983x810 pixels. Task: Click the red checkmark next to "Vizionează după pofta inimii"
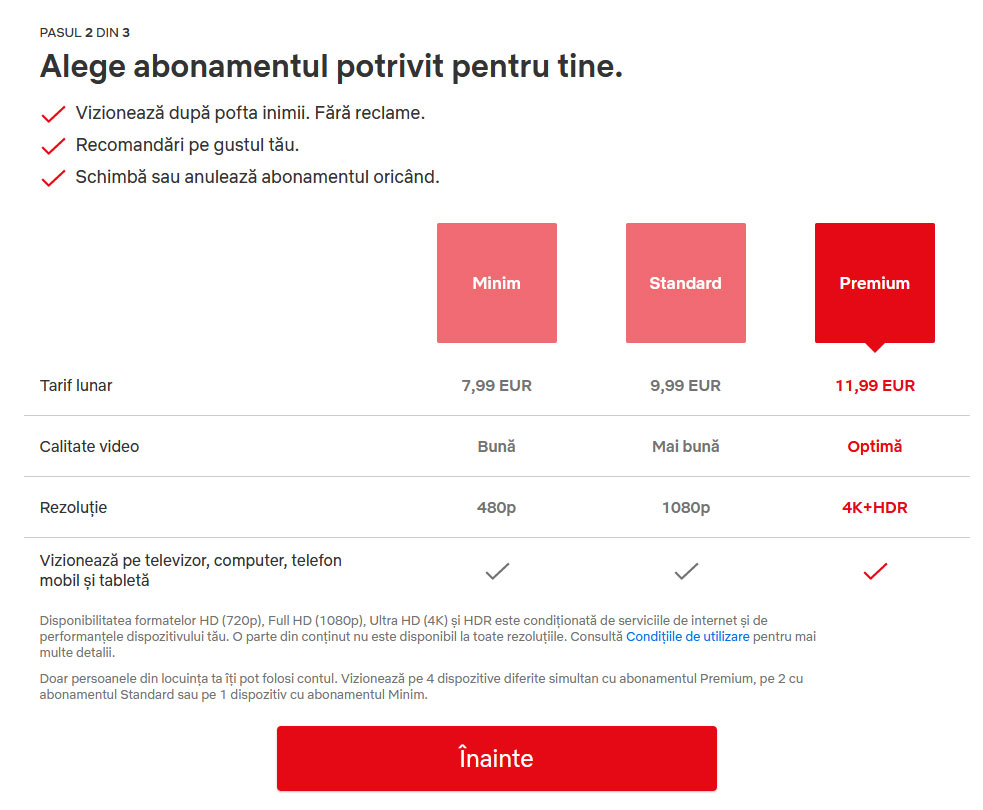click(53, 113)
